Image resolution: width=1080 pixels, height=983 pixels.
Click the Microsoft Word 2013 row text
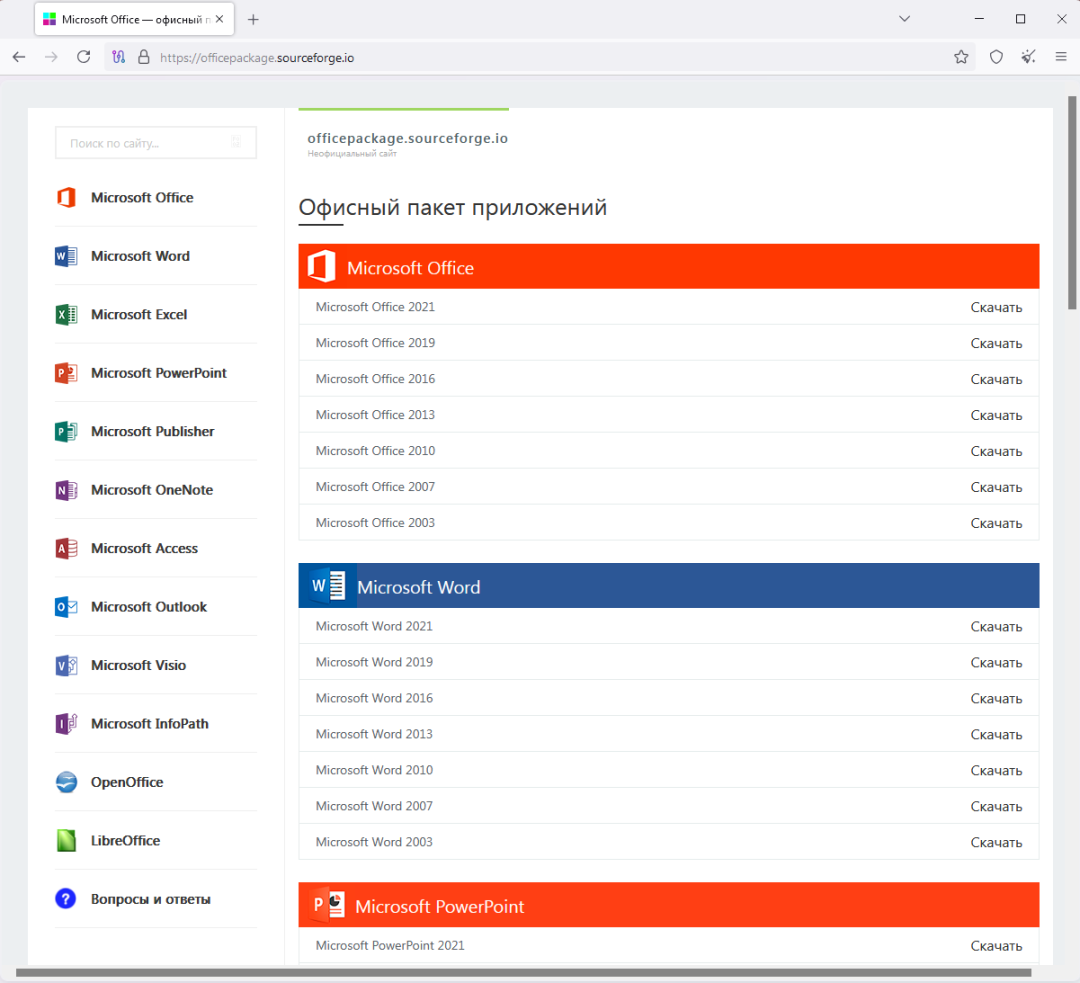pos(374,734)
